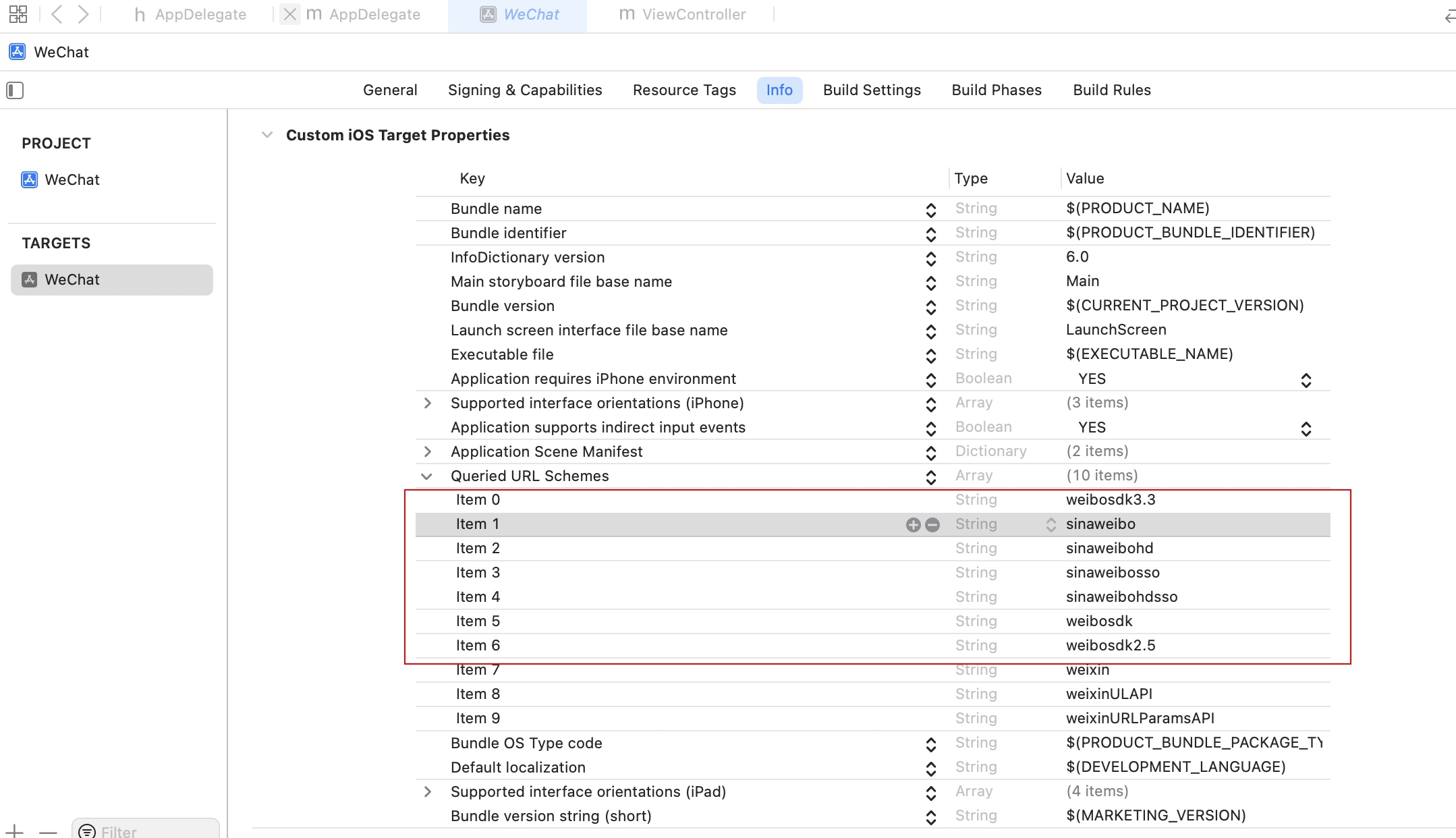Open the related items grid icon
This screenshot has height=838, width=1456.
(x=18, y=14)
